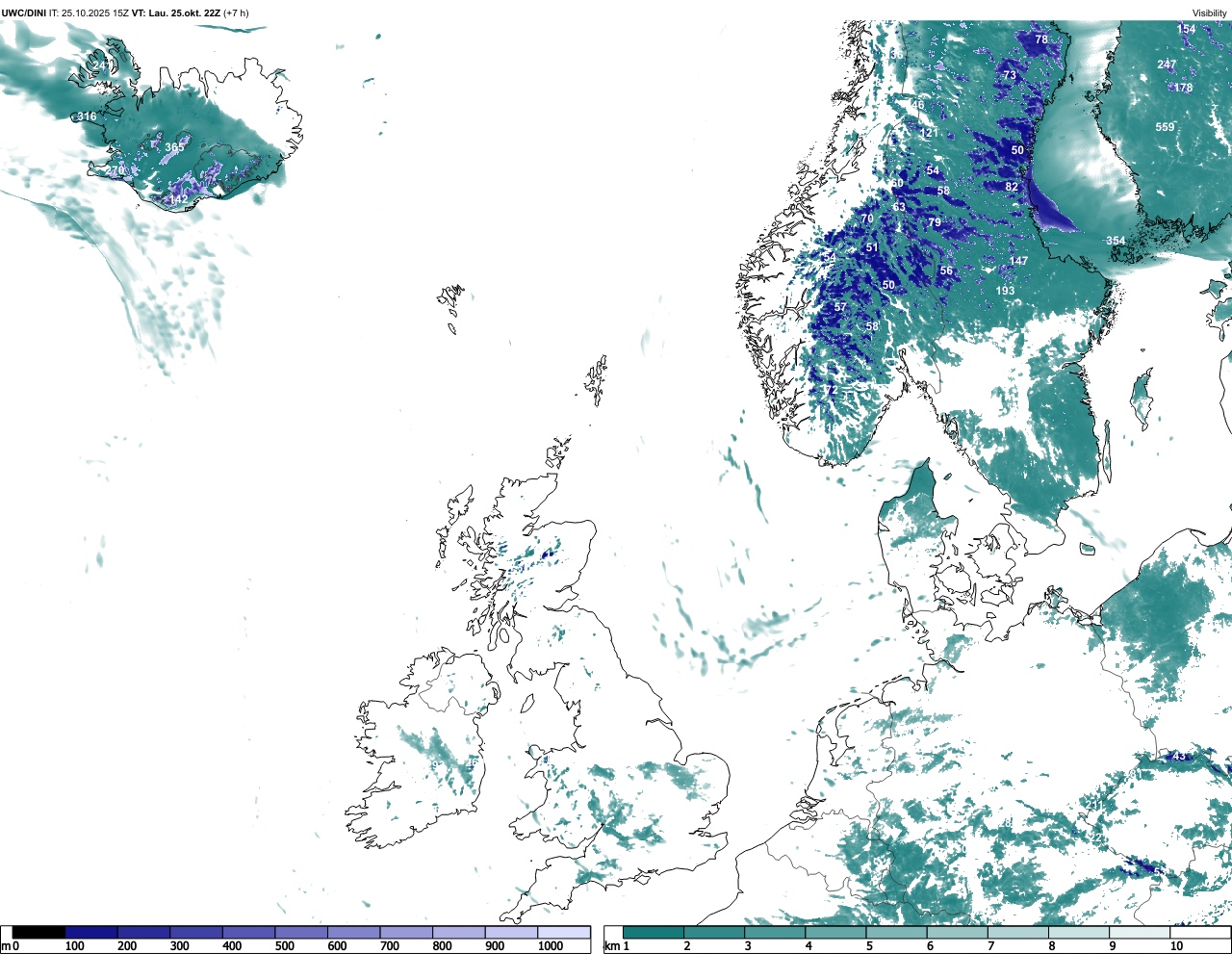
Task: Select the 9–10 km lightest teal swatch
Action: coord(1140,932)
